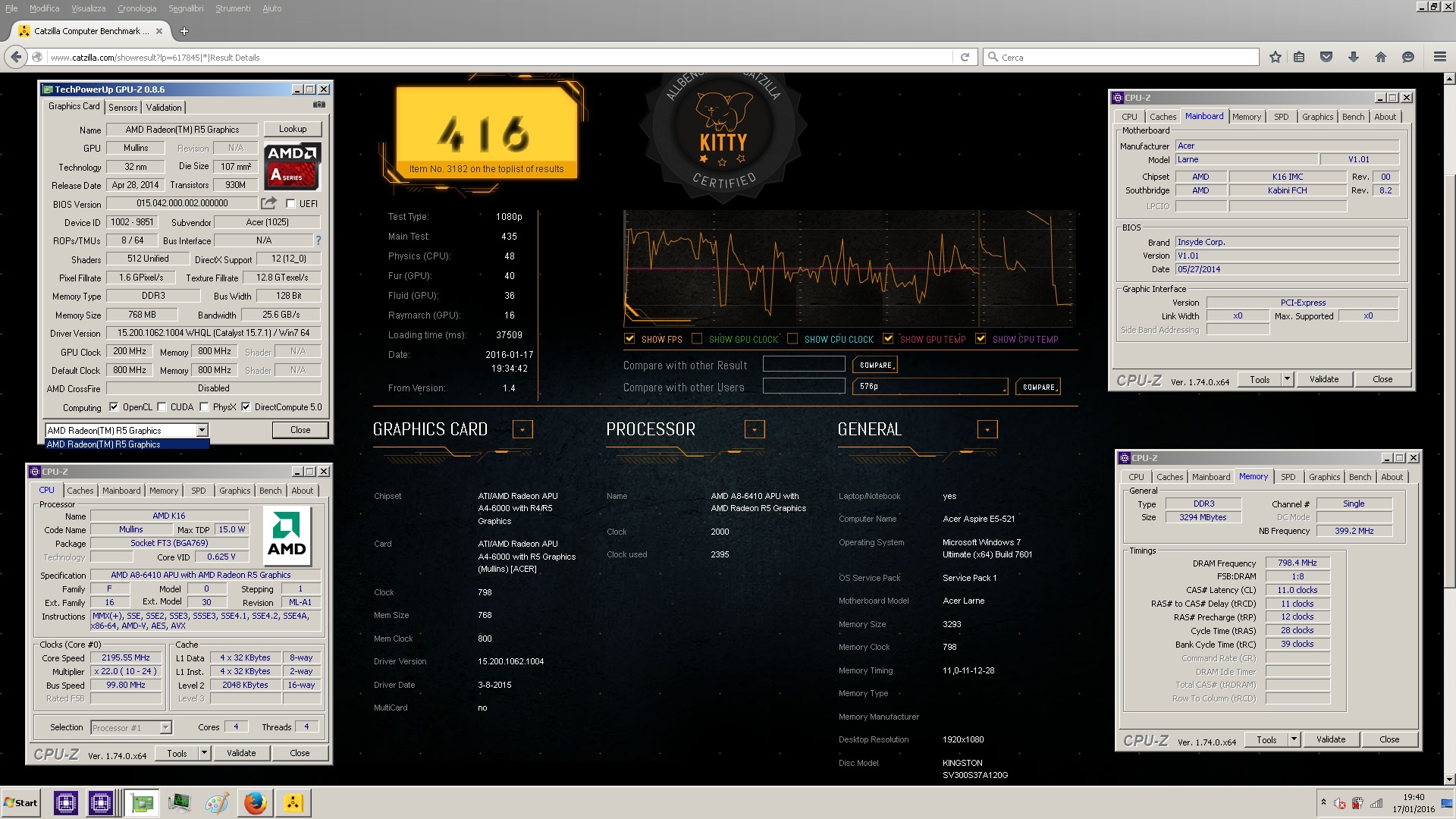The height and width of the screenshot is (819, 1456).
Task: Open the 576p compare resolution dropdown
Action: coord(930,387)
